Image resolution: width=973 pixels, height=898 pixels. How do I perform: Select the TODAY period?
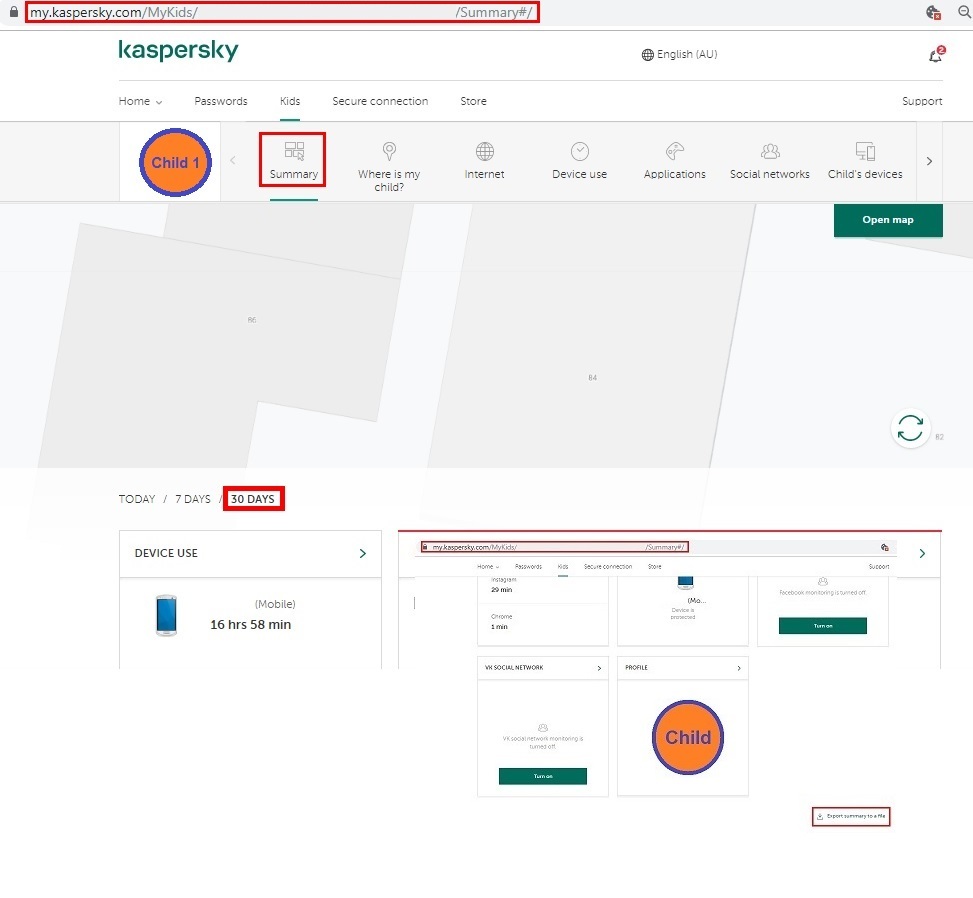[137, 499]
